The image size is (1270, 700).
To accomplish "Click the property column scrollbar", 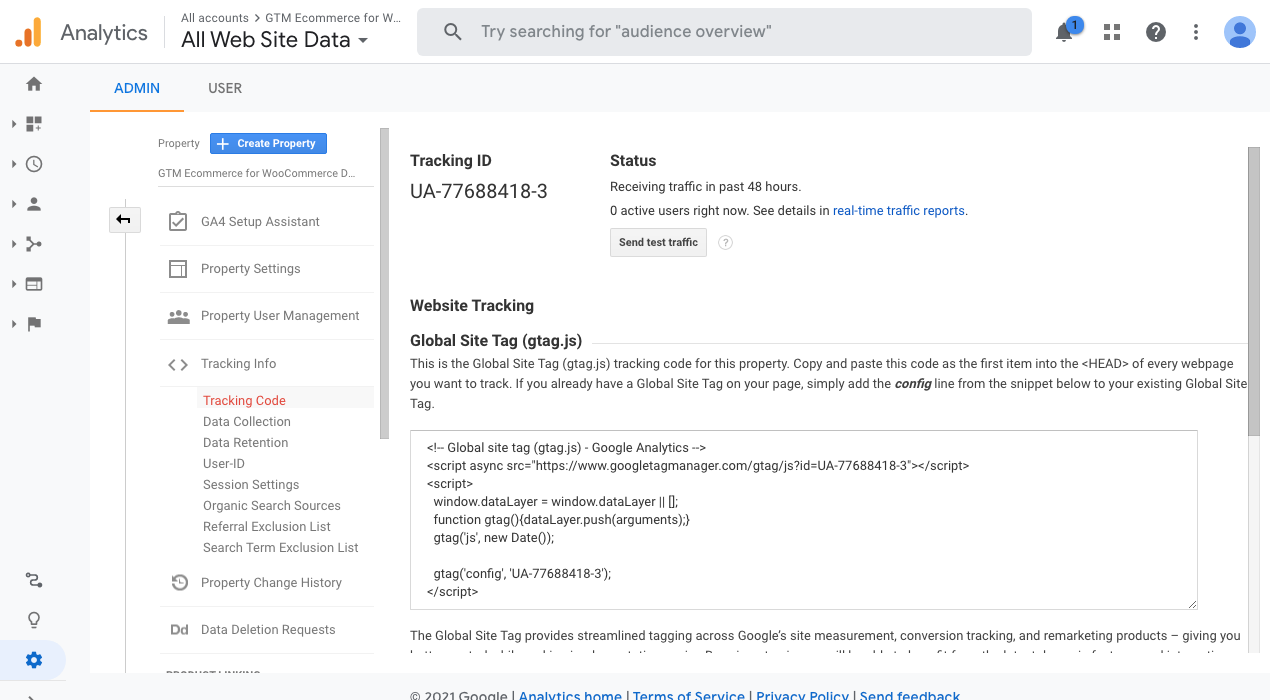I will (x=384, y=283).
